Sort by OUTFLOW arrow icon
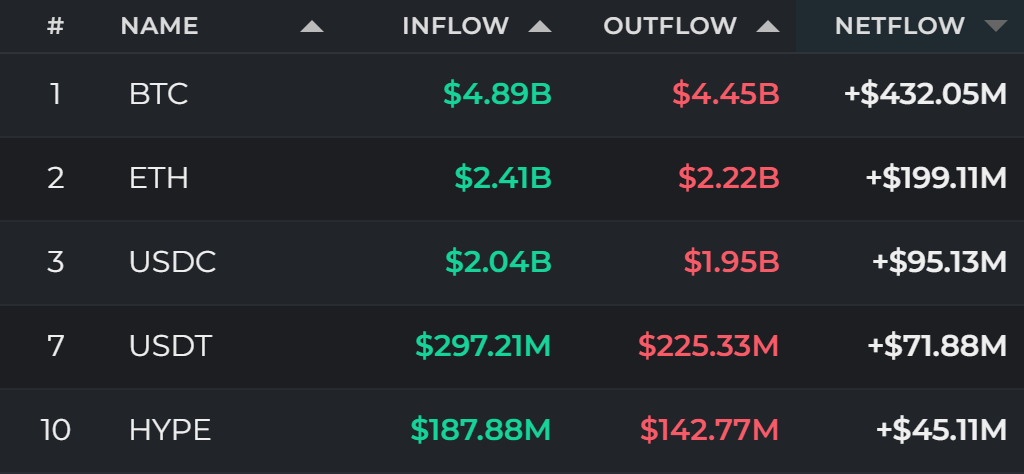 pos(767,27)
